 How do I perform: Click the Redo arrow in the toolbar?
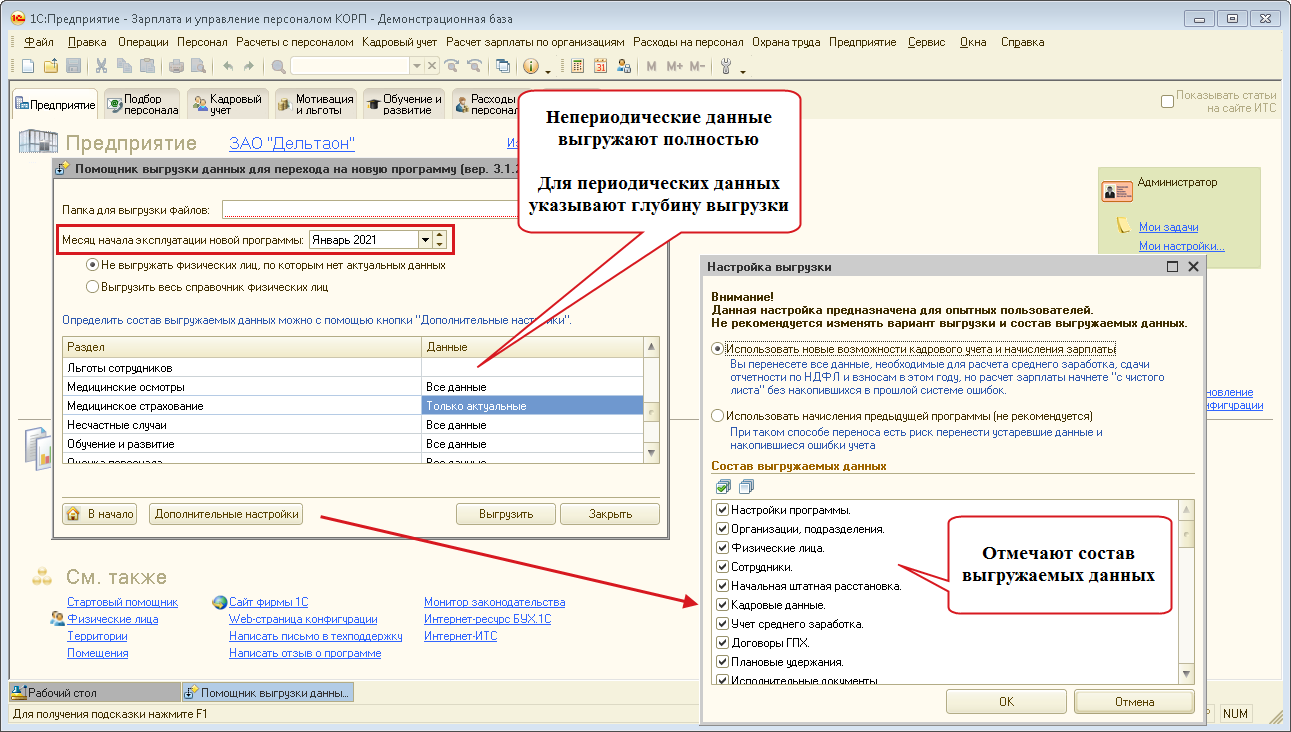click(249, 66)
